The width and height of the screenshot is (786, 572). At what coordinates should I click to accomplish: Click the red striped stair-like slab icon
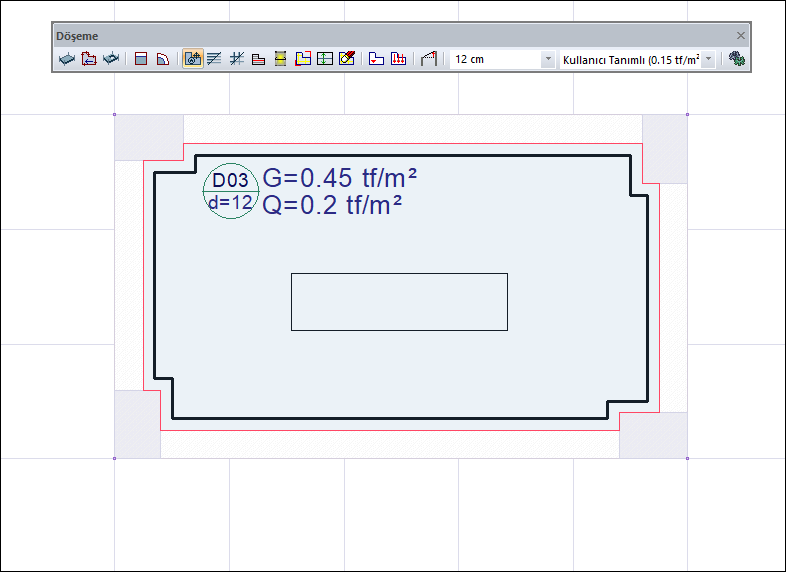pos(258,59)
